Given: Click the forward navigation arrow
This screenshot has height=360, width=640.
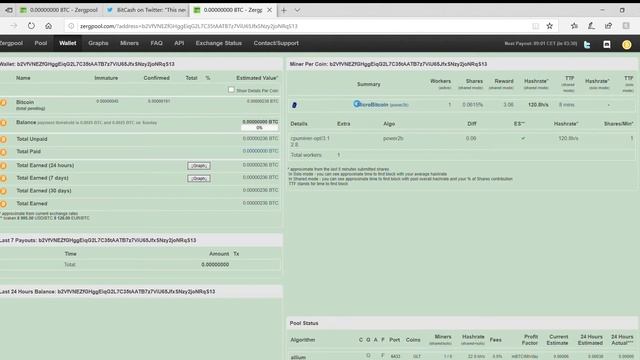Looking at the screenshot, I should point(14,26).
